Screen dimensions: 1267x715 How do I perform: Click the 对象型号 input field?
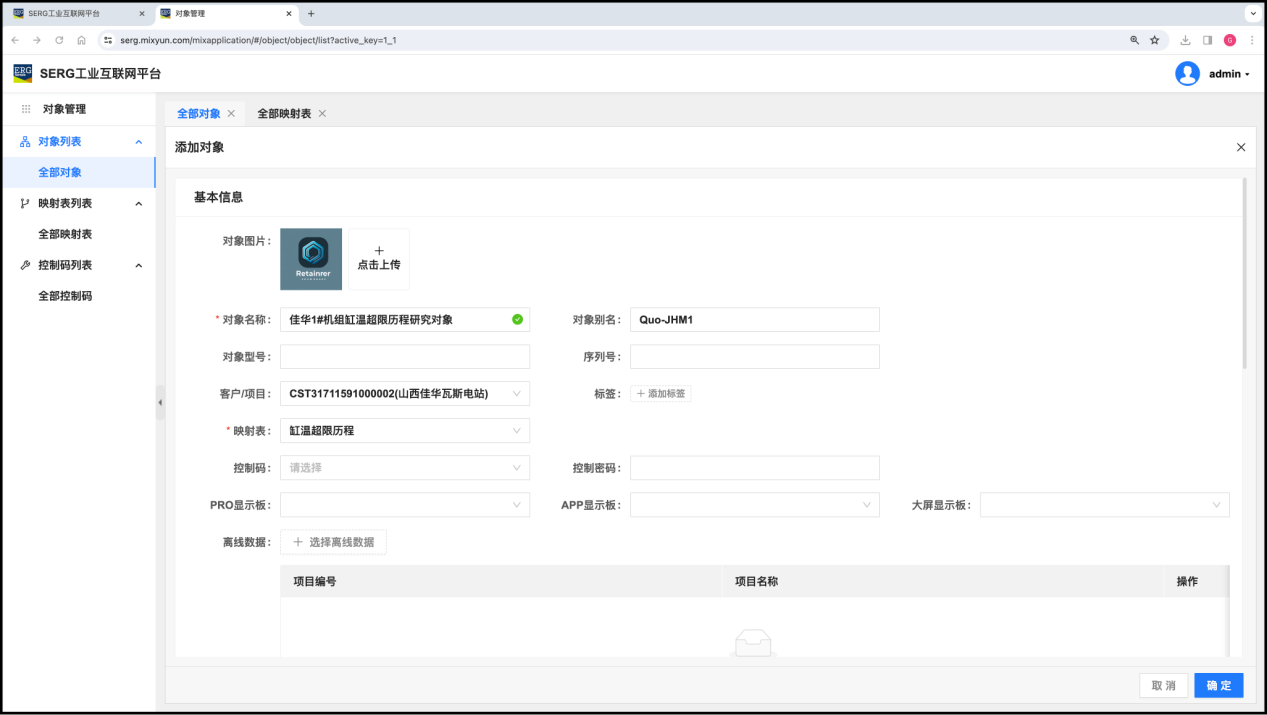(x=405, y=357)
